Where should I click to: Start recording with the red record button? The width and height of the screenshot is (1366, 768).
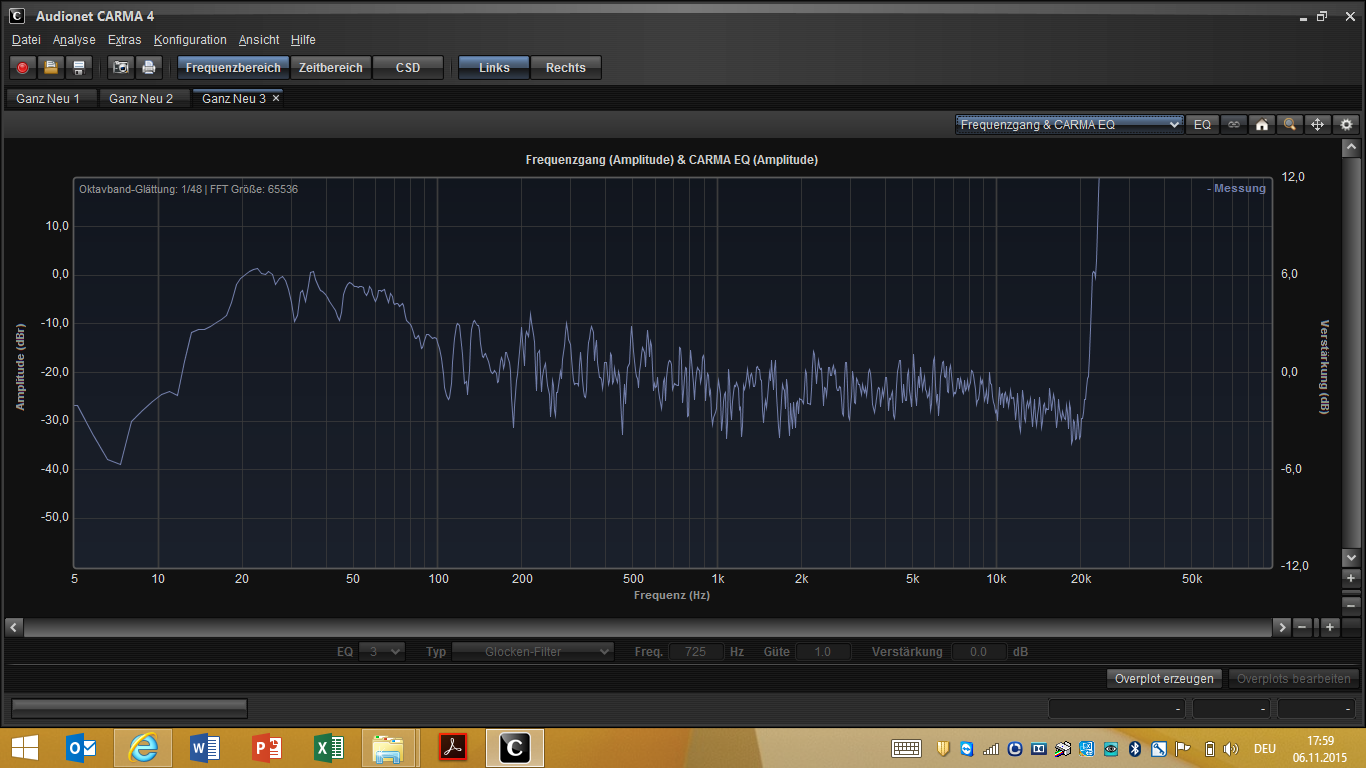pyautogui.click(x=22, y=68)
